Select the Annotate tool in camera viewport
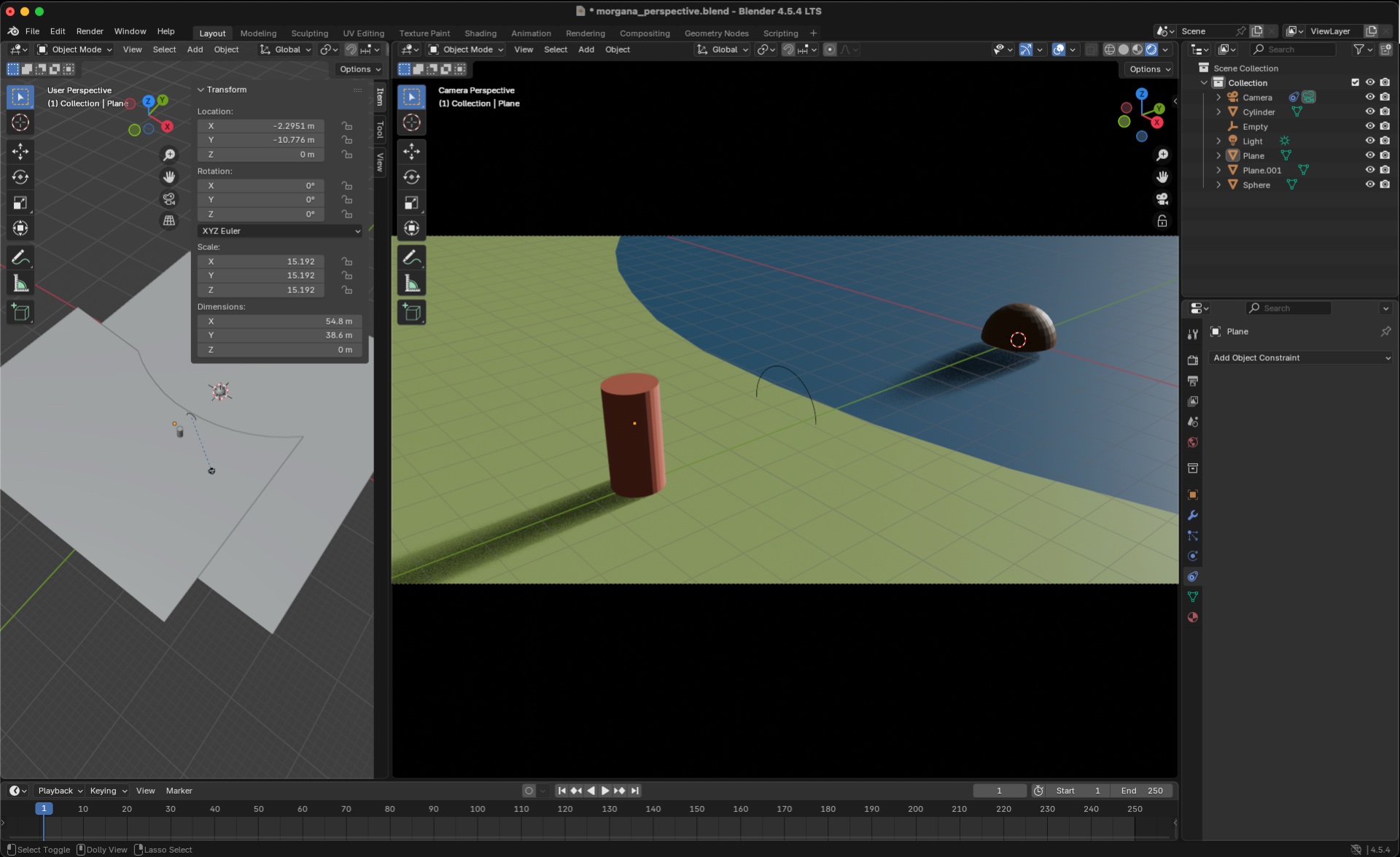The height and width of the screenshot is (857, 1400). point(412,257)
